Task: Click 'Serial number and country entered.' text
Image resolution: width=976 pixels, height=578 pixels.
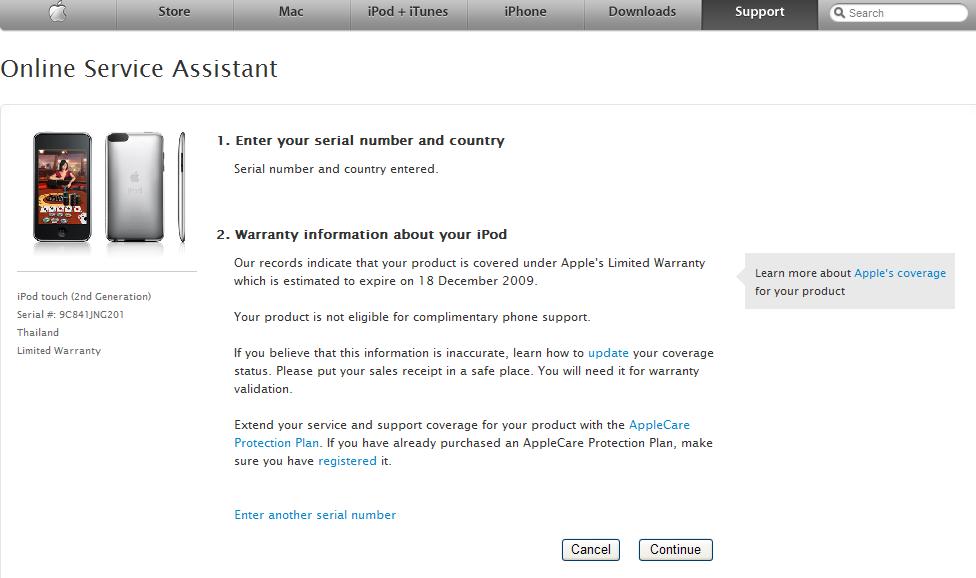Action: tap(336, 169)
